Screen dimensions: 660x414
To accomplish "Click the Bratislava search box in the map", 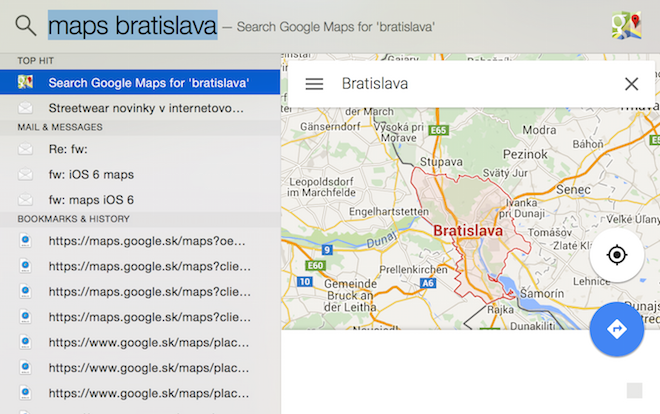I will click(471, 84).
